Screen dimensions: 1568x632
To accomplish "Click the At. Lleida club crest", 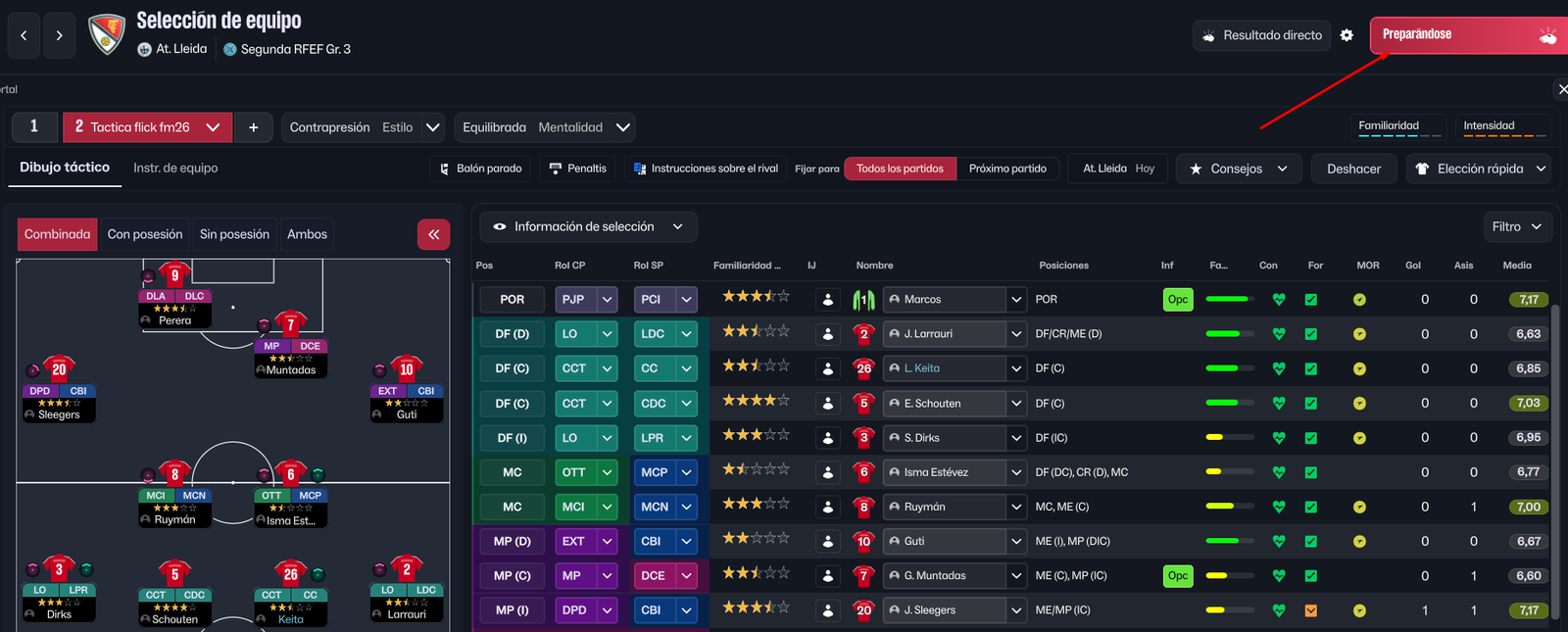I will [107, 34].
